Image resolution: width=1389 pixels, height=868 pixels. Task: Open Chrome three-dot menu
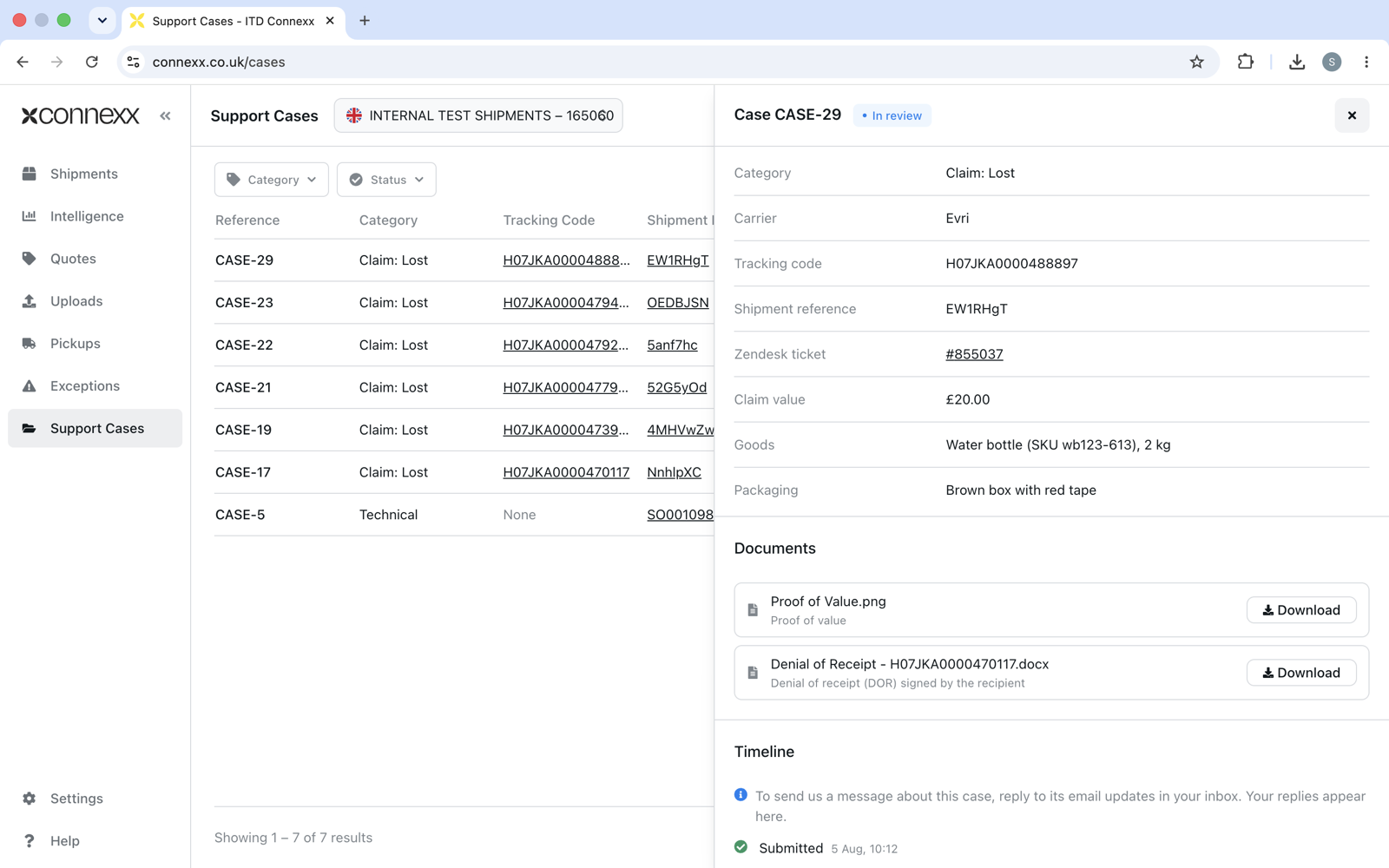point(1366,62)
